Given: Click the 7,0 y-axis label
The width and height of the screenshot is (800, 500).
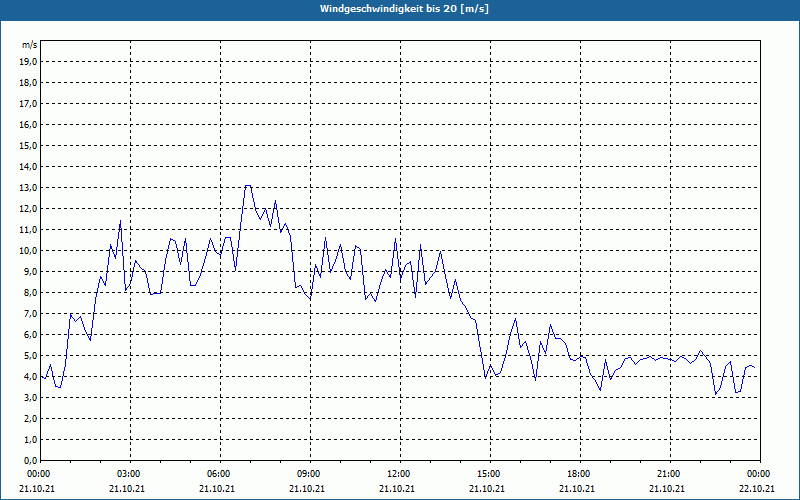Looking at the screenshot, I should (31, 314).
